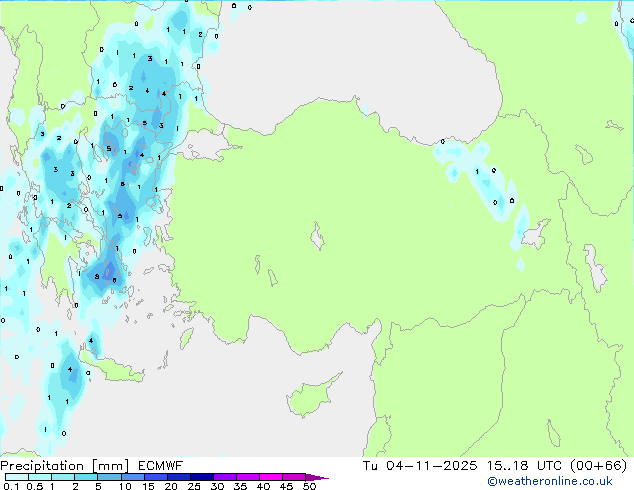Click the island of Cyprus on the map

click(311, 398)
